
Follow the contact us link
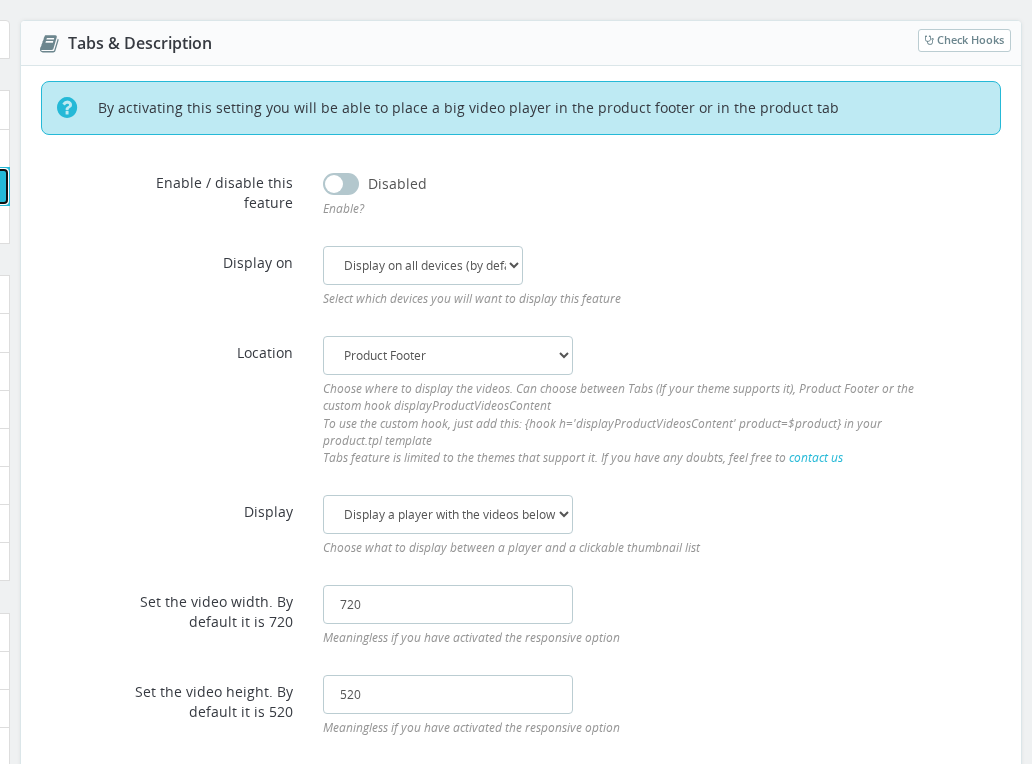click(x=815, y=457)
